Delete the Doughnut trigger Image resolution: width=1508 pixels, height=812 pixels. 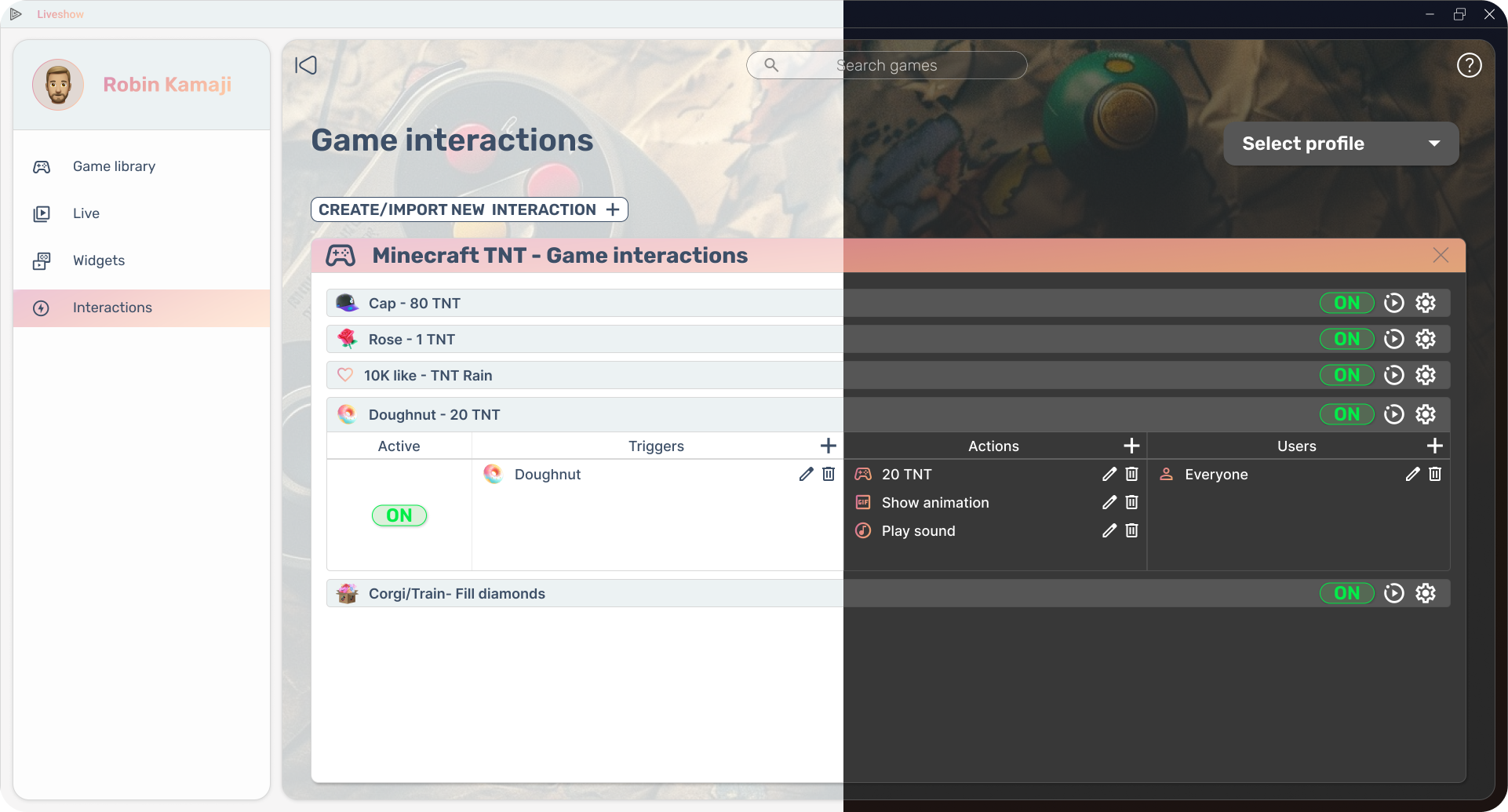point(829,474)
